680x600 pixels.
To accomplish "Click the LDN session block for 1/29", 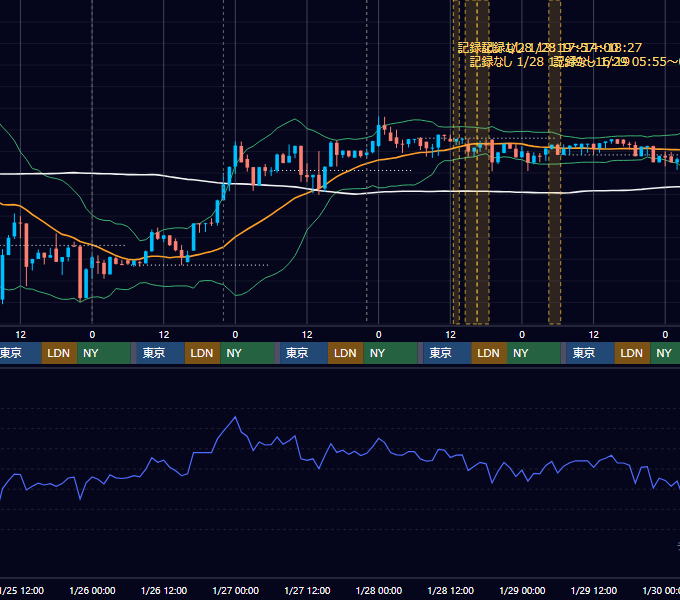I will pyautogui.click(x=632, y=353).
